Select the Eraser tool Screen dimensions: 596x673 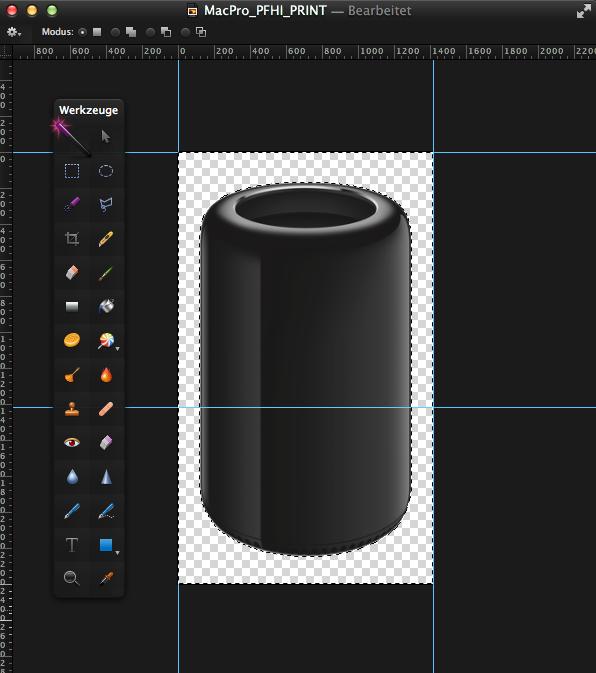click(x=72, y=272)
